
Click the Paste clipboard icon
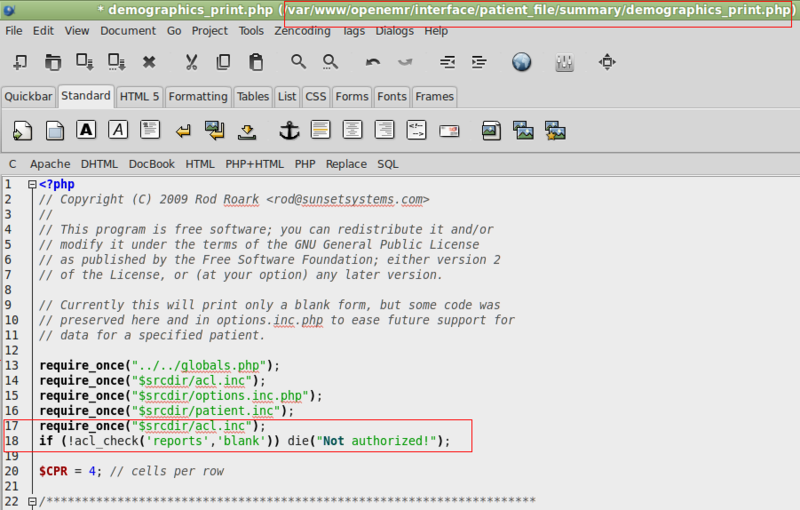click(256, 62)
